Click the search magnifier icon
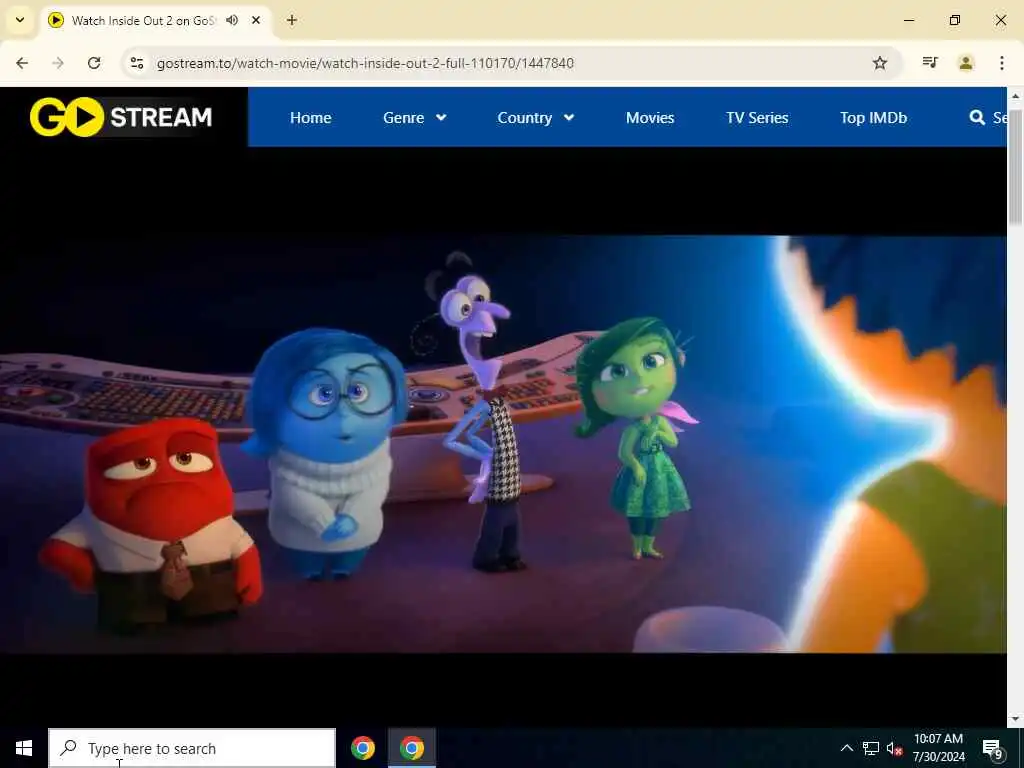 (977, 118)
